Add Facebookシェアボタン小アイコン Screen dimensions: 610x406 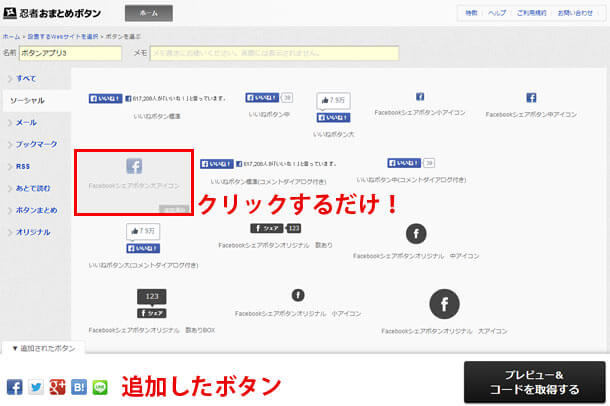pyautogui.click(x=420, y=104)
